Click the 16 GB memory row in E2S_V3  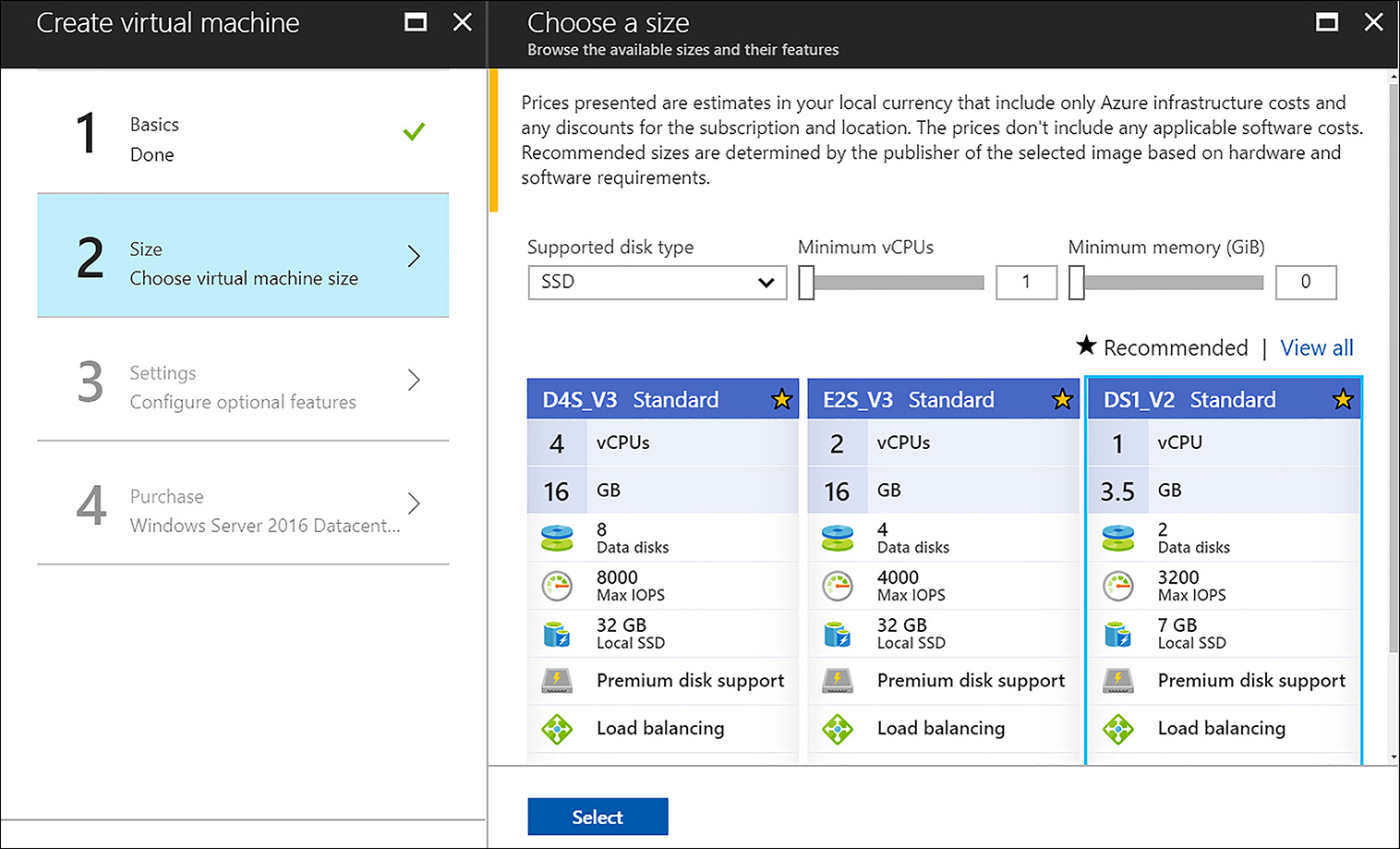(943, 491)
